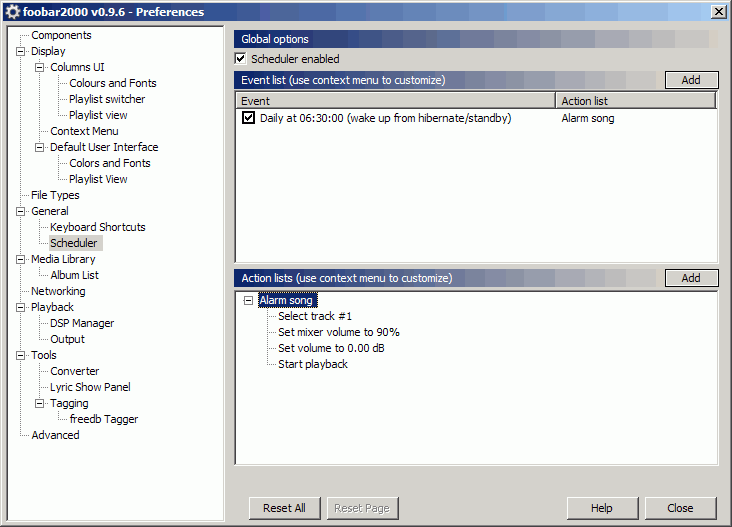Open the Output page
Image resolution: width=732 pixels, height=527 pixels.
click(67, 339)
